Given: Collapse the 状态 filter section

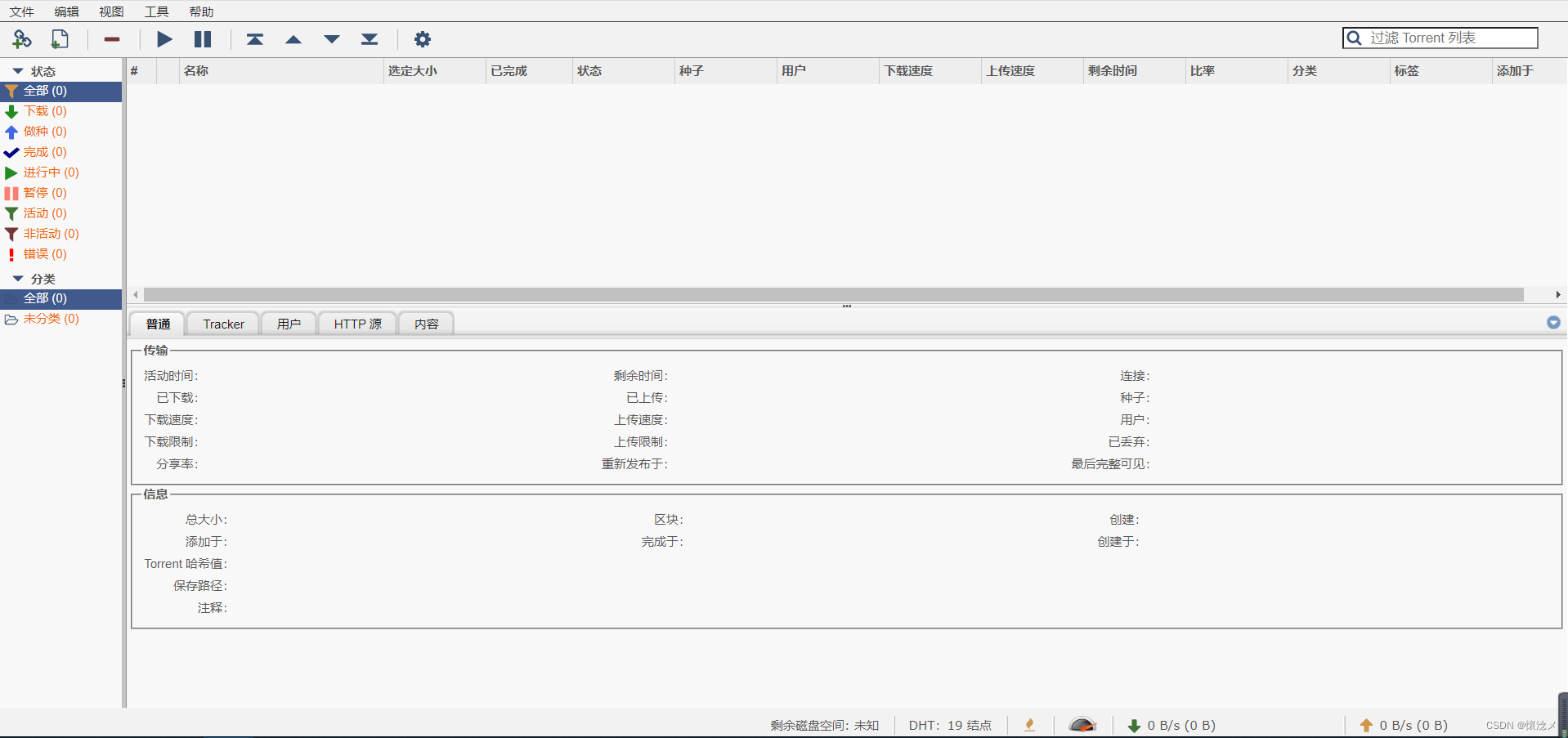Looking at the screenshot, I should [x=18, y=71].
